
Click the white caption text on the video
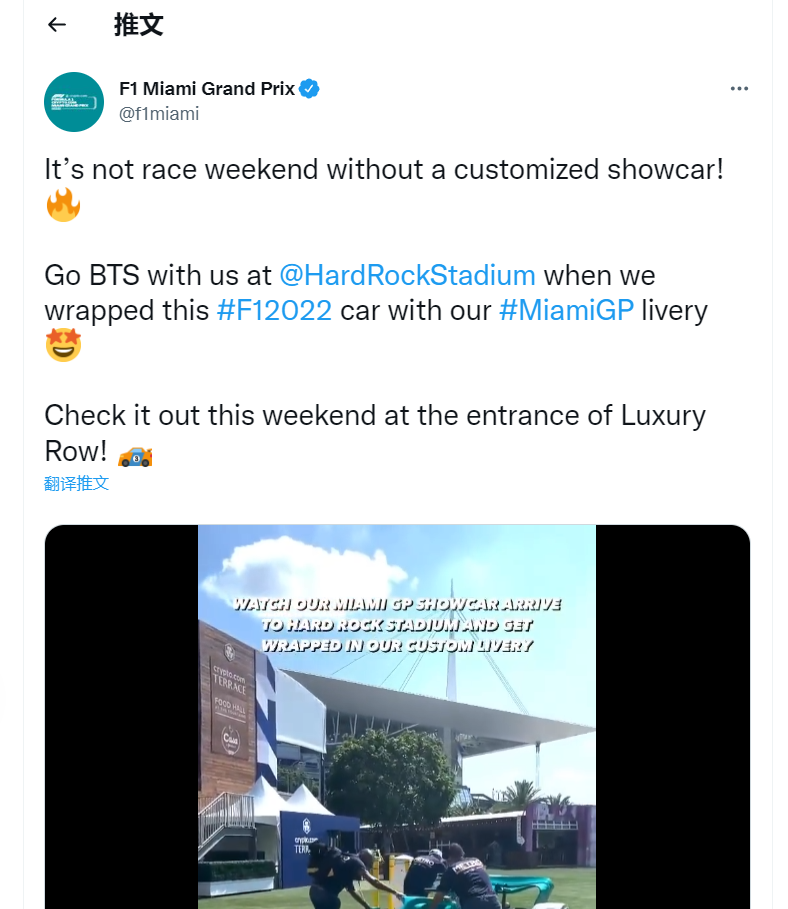point(397,625)
